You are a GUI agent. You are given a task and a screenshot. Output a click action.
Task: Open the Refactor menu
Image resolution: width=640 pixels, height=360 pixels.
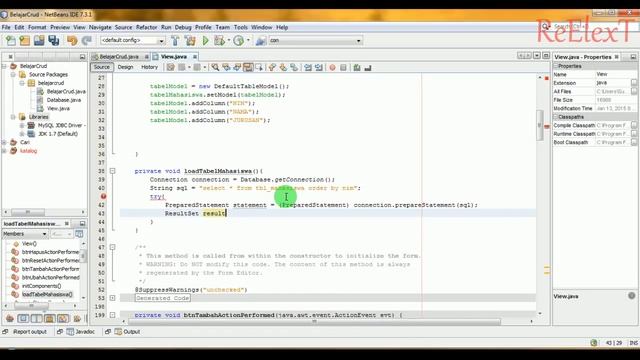point(147,27)
